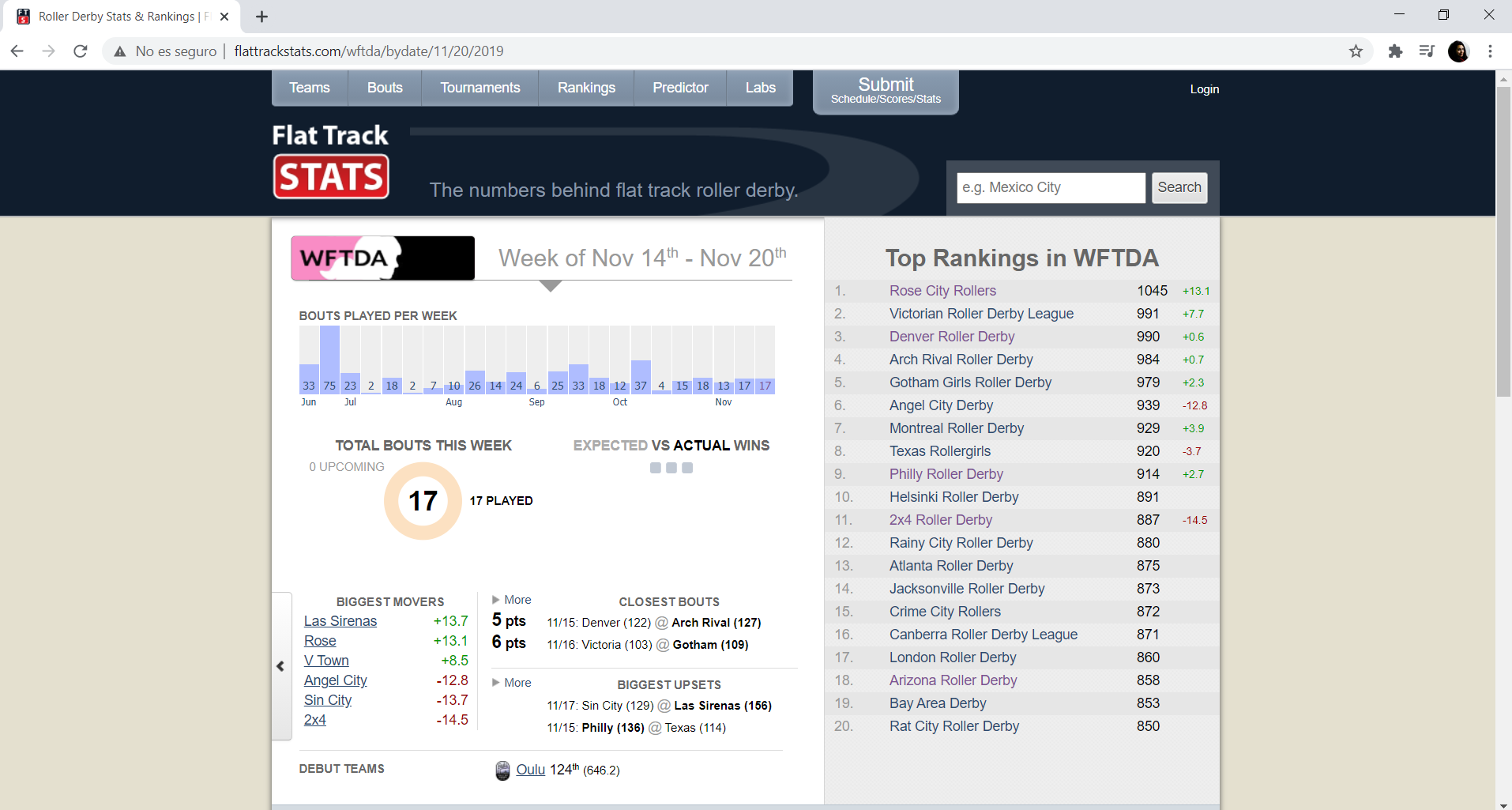Click Denver vs Arch Rival closest bout
The height and width of the screenshot is (810, 1512).
pos(654,623)
